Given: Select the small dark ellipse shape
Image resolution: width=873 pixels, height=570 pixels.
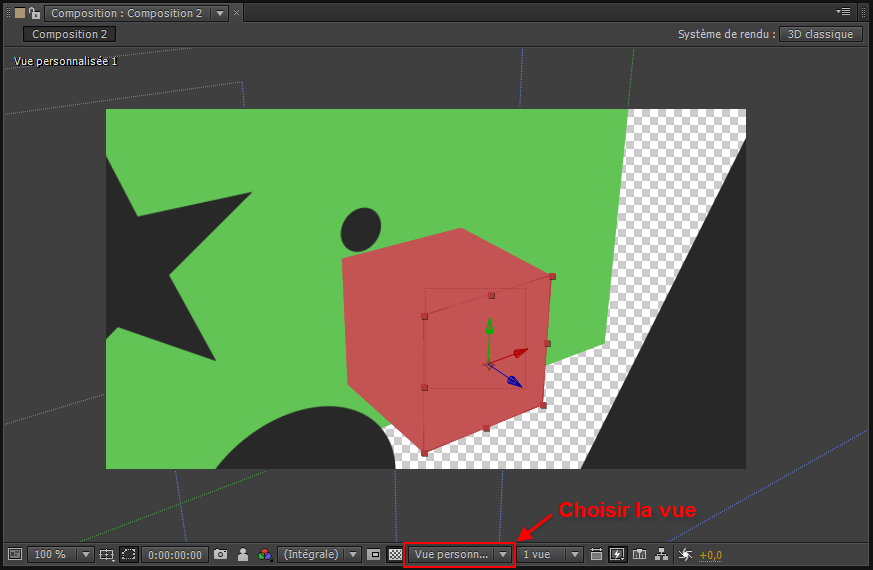Looking at the screenshot, I should click(x=361, y=229).
